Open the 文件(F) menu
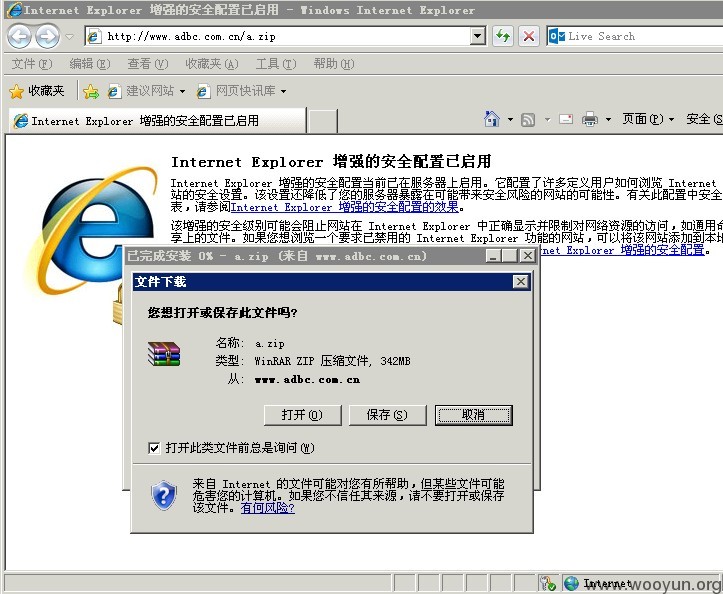 tap(32, 64)
